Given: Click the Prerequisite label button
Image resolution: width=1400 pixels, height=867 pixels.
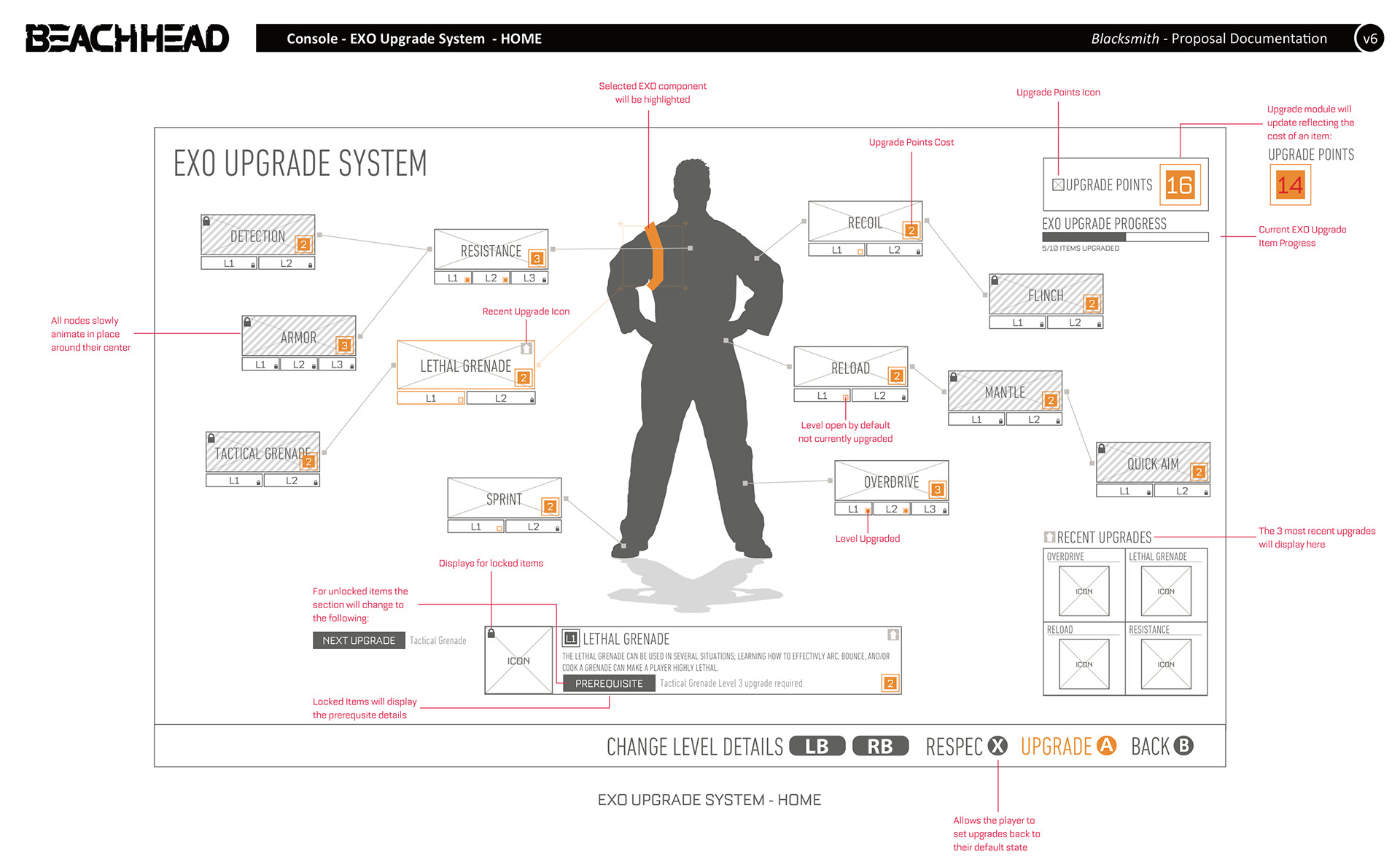Looking at the screenshot, I should [609, 683].
